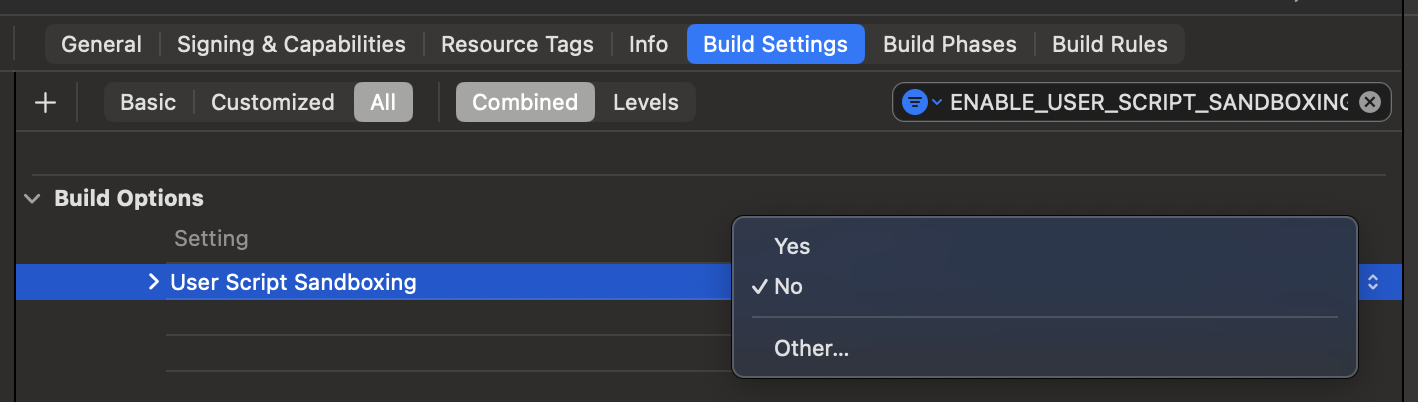Switch the view to Levels
The width and height of the screenshot is (1418, 402).
pyautogui.click(x=645, y=102)
